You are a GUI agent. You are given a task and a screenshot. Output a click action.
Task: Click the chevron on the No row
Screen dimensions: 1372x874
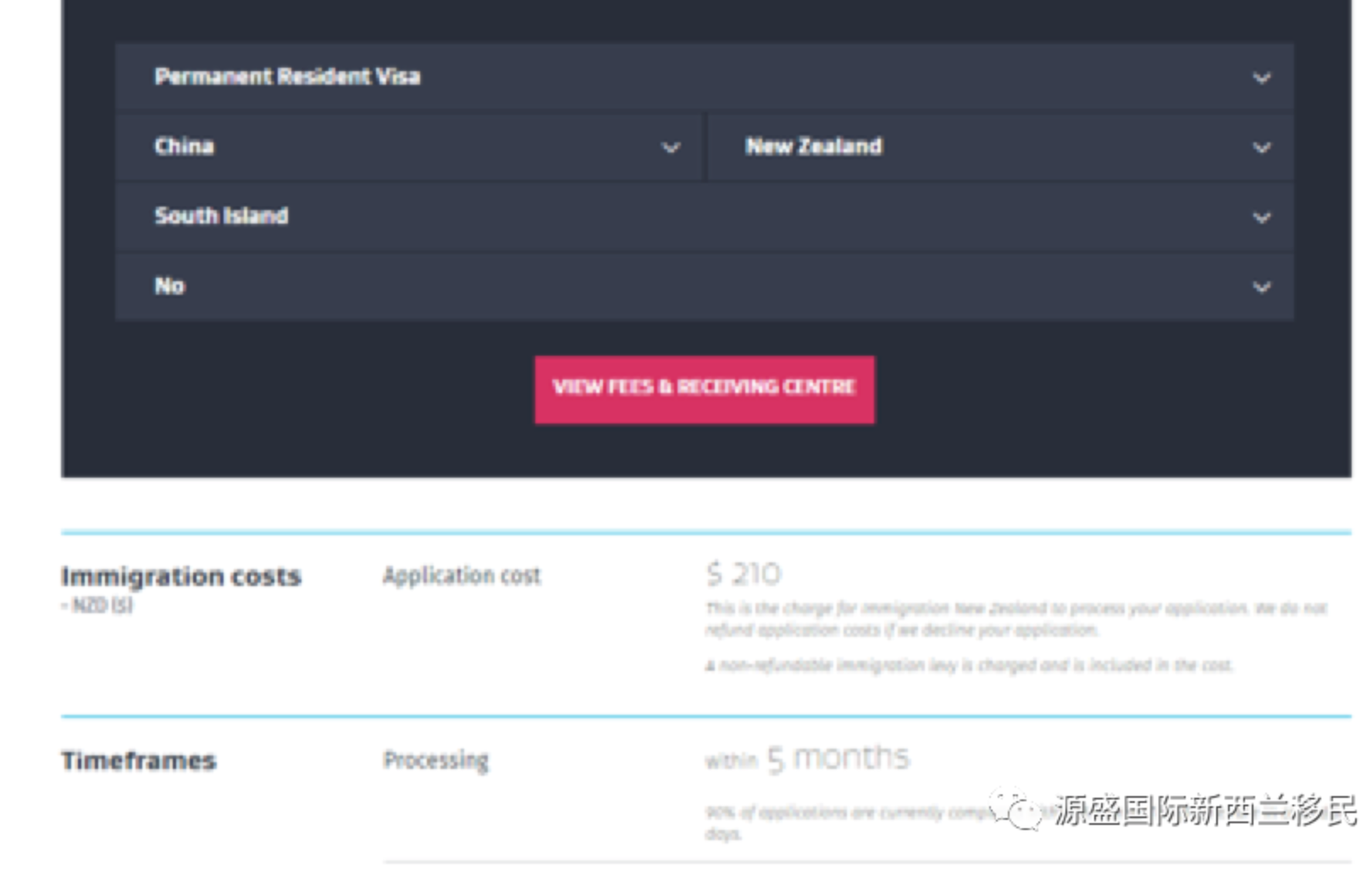point(1261,287)
